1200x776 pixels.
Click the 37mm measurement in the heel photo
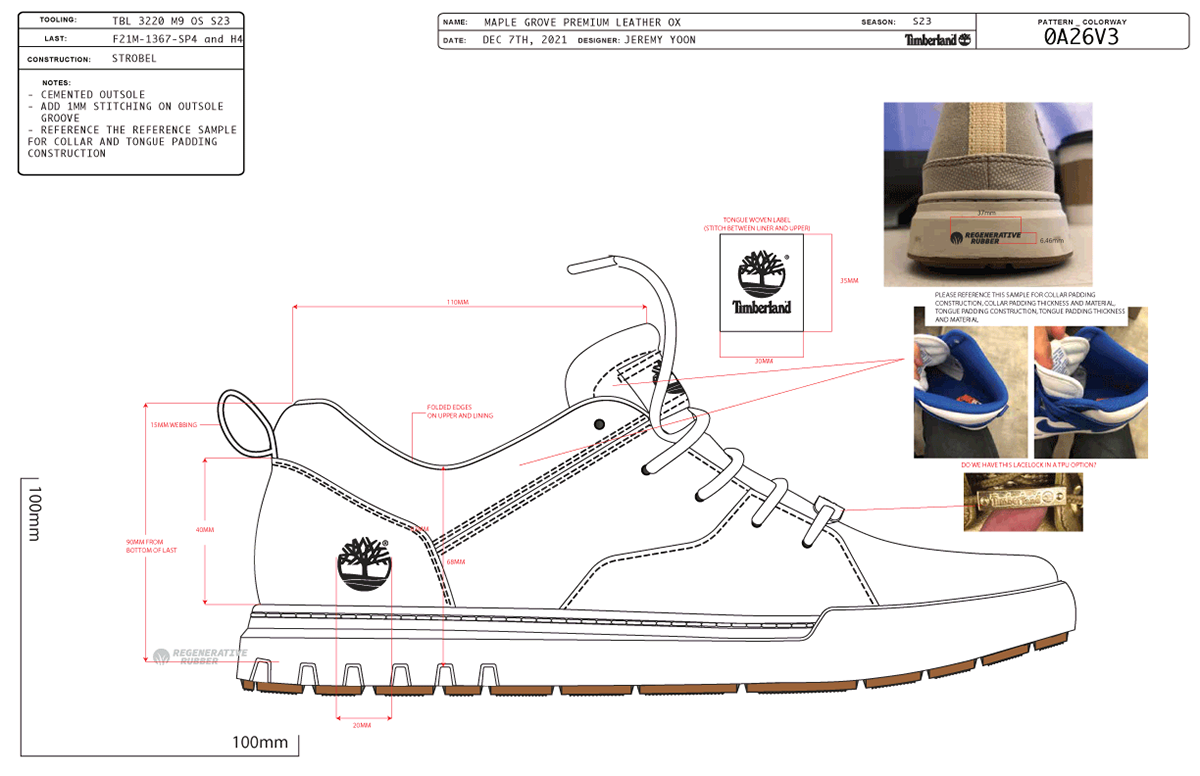pyautogui.click(x=986, y=213)
